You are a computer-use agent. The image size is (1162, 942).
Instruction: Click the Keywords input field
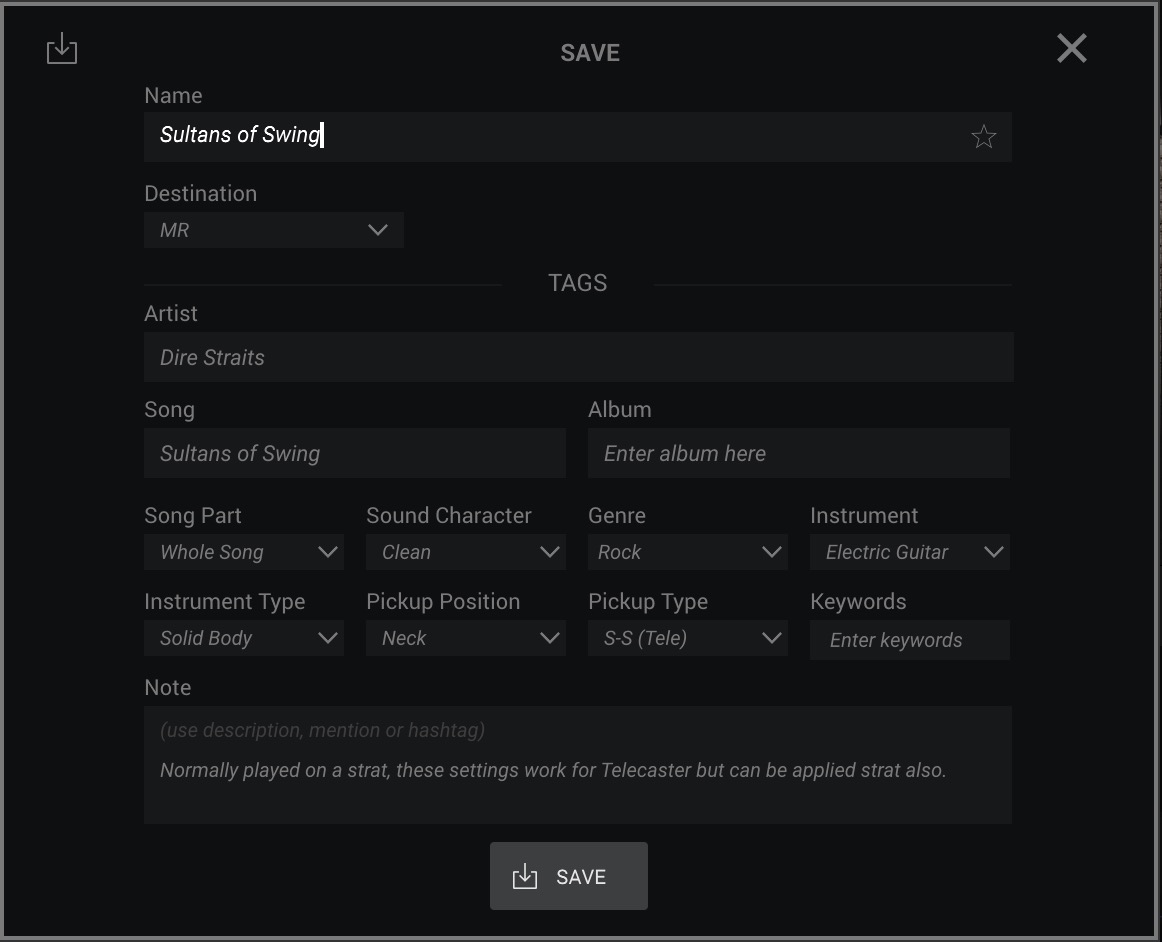[x=909, y=640]
